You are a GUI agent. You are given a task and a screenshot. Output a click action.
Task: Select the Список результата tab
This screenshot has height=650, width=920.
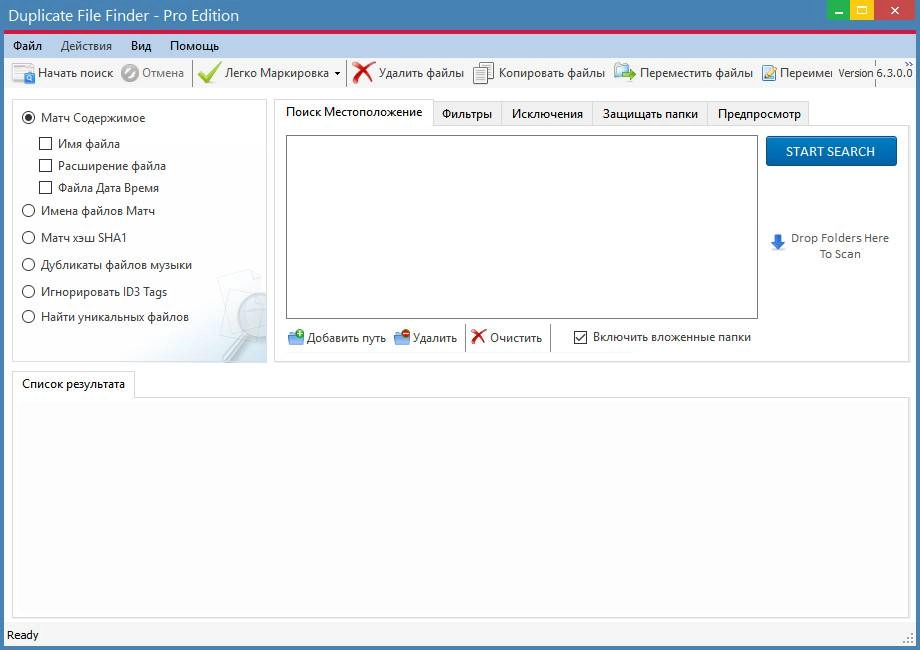(73, 384)
